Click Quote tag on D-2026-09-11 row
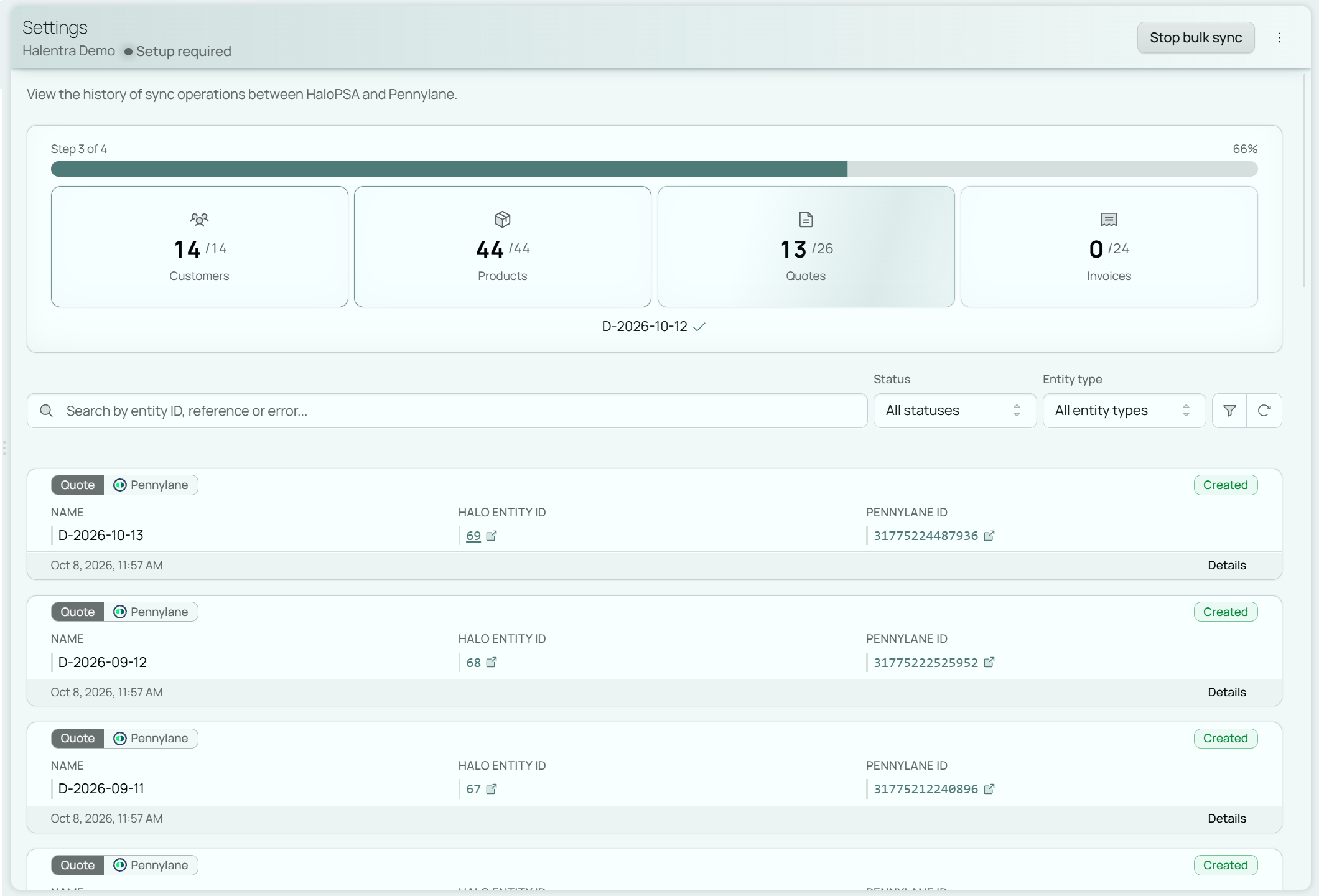The height and width of the screenshot is (896, 1319). tap(77, 739)
